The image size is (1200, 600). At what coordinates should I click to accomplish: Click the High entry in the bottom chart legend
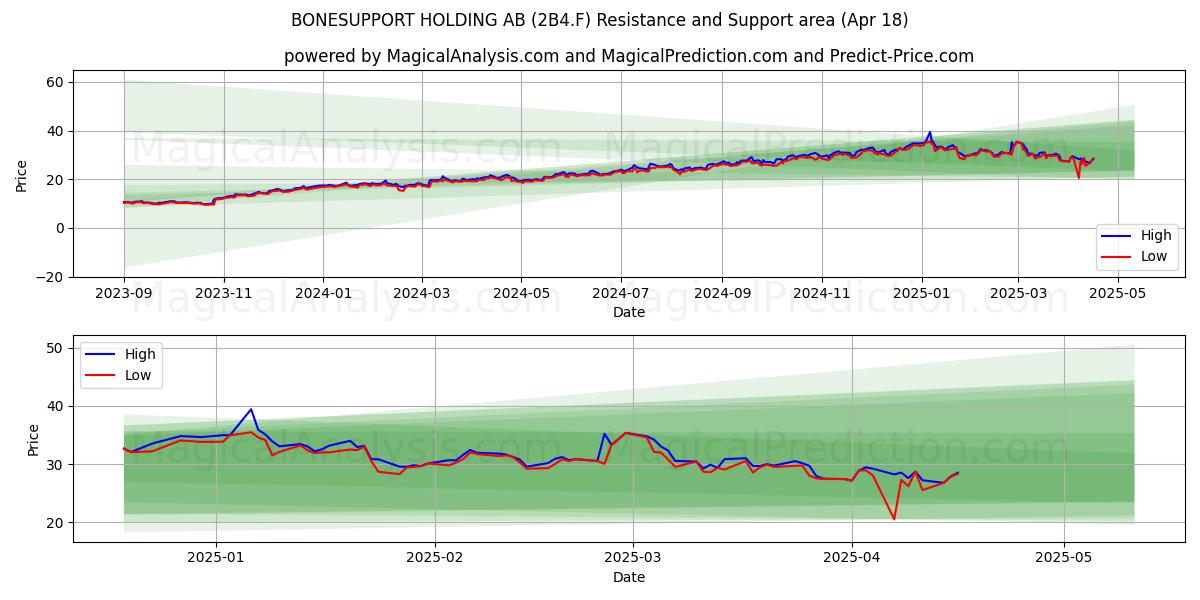click(x=119, y=354)
